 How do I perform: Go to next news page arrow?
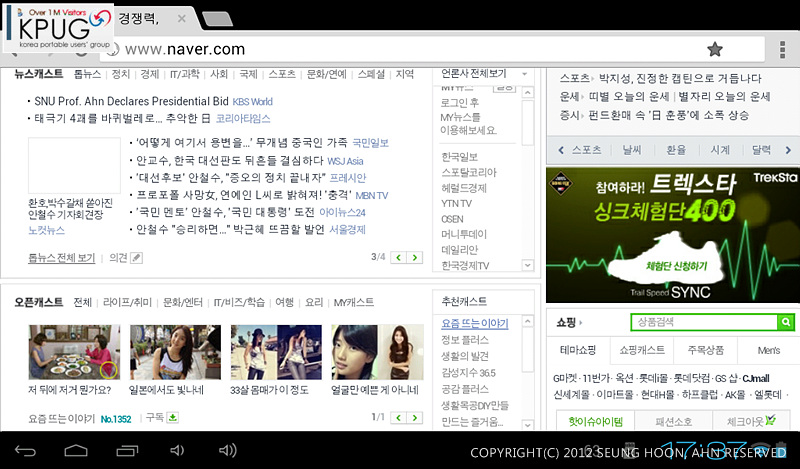415,257
